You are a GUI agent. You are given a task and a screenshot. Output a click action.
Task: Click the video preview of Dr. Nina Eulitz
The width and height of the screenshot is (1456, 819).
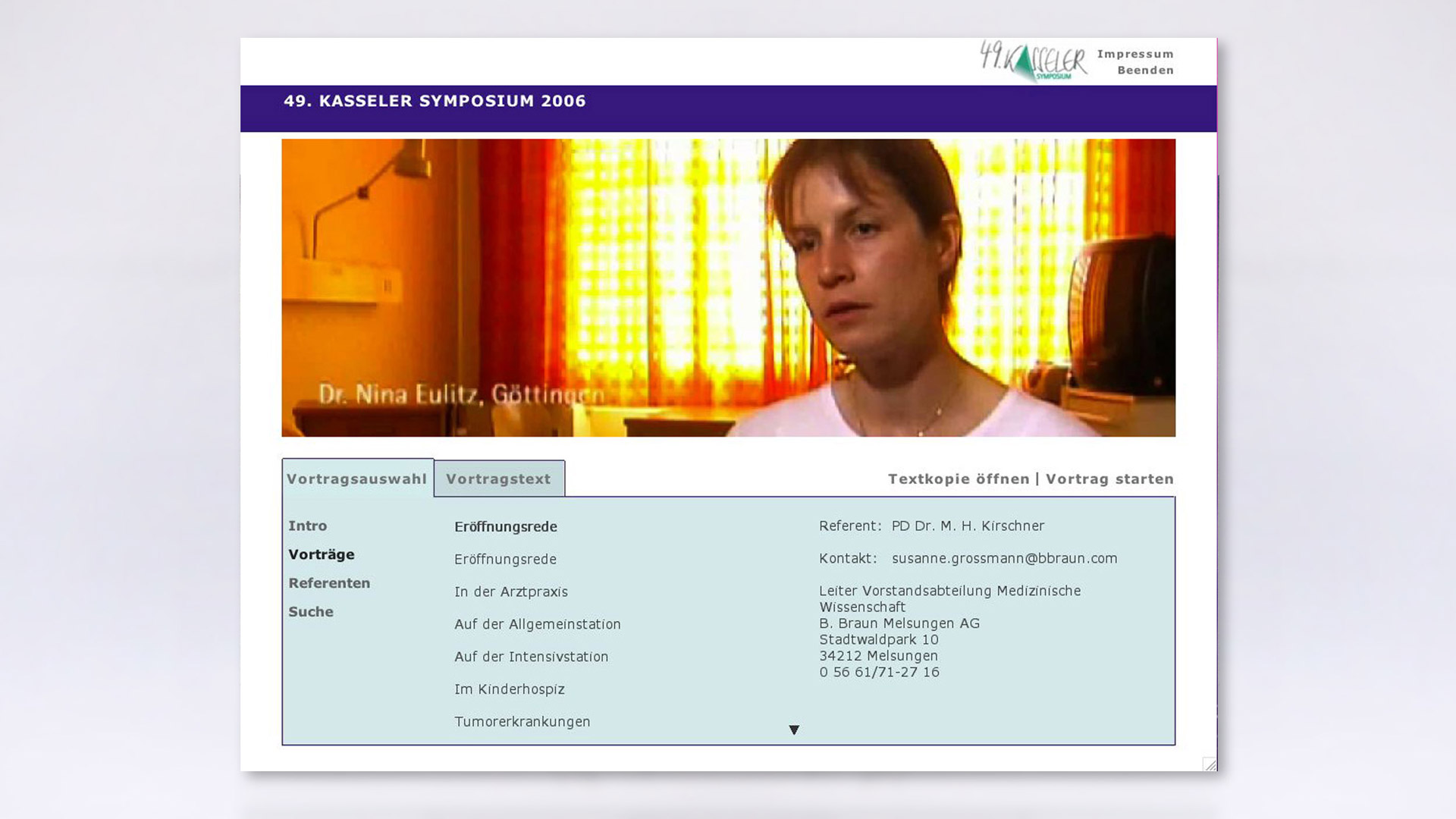[728, 288]
